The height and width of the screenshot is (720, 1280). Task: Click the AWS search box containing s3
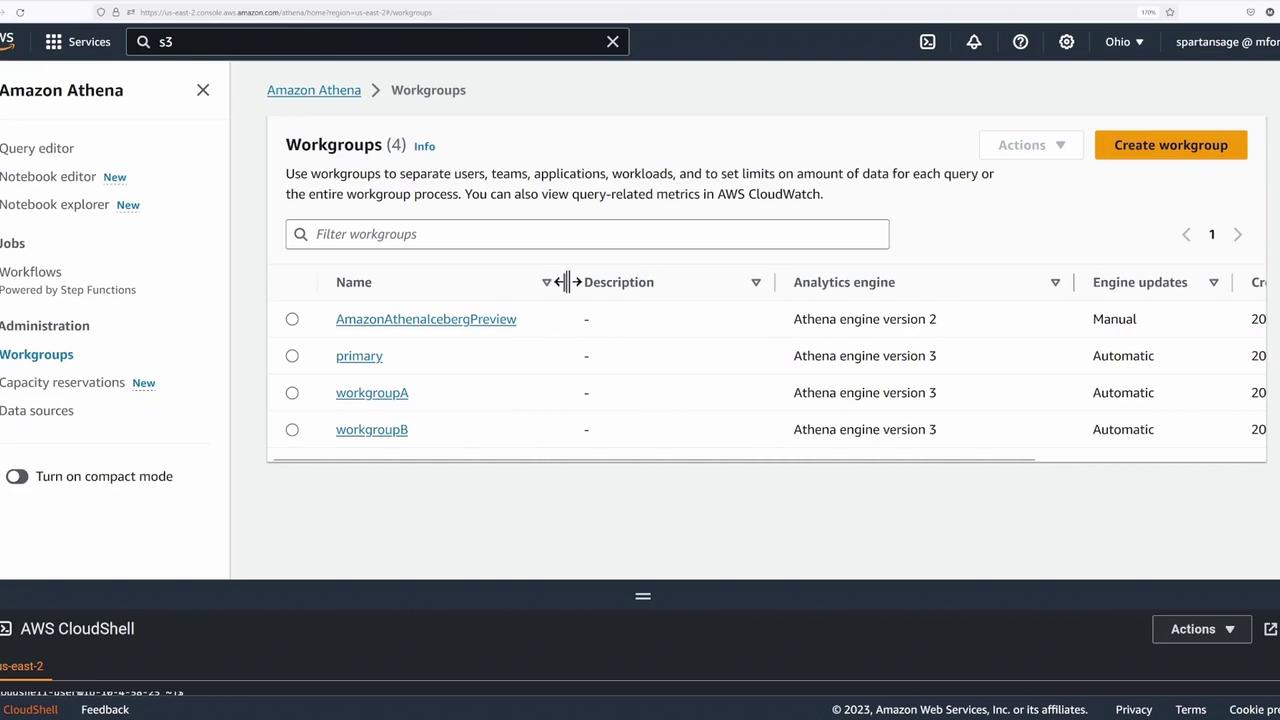[x=378, y=42]
